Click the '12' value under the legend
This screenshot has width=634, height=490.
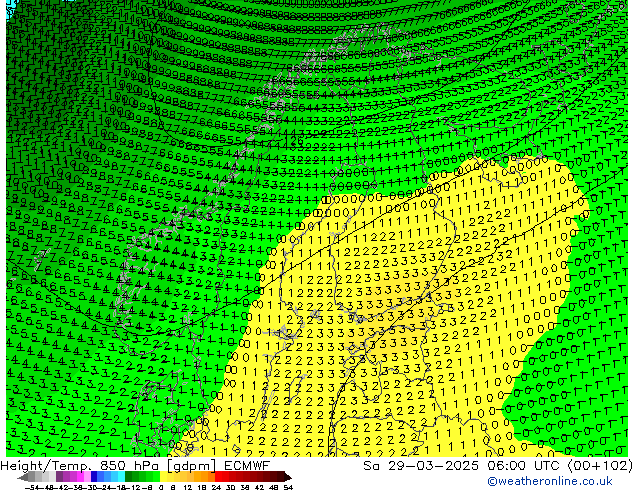[188, 488]
